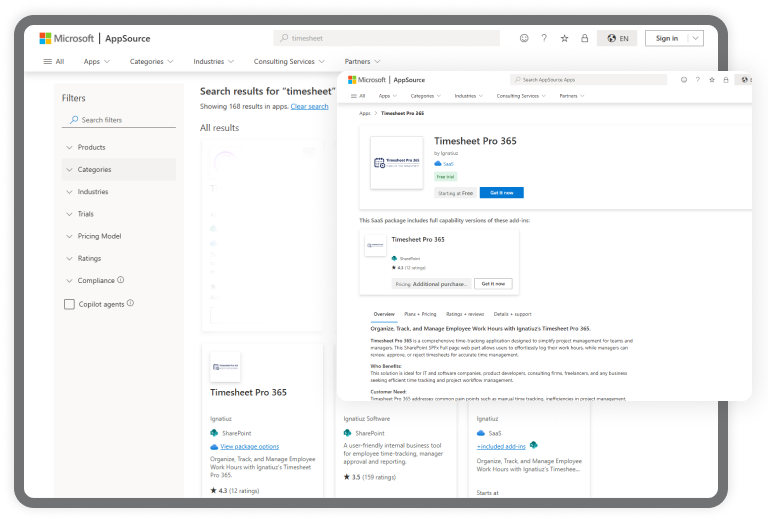Click the feedback smiley icon in back window
768x523 pixels.
pos(524,38)
